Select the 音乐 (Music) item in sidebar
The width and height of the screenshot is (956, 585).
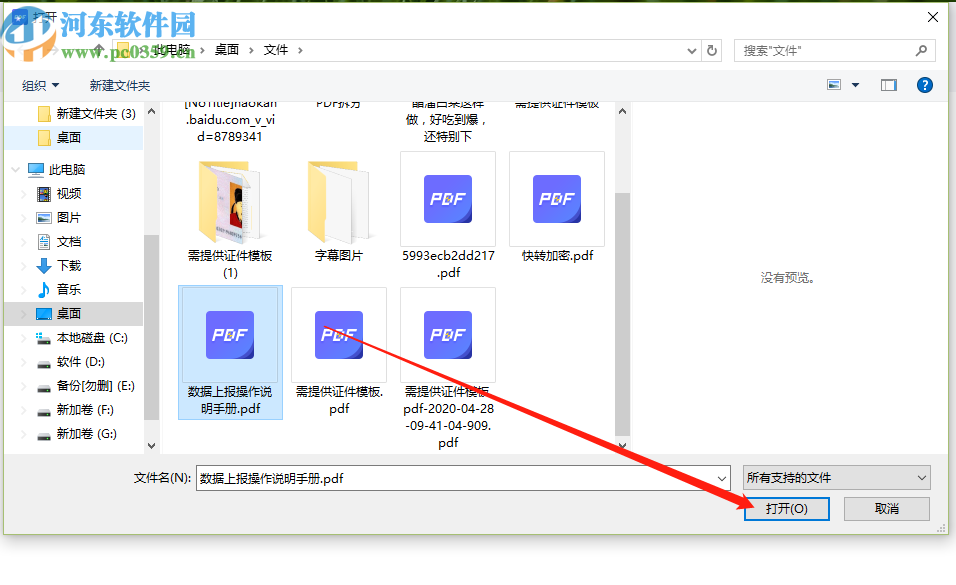pyautogui.click(x=73, y=289)
